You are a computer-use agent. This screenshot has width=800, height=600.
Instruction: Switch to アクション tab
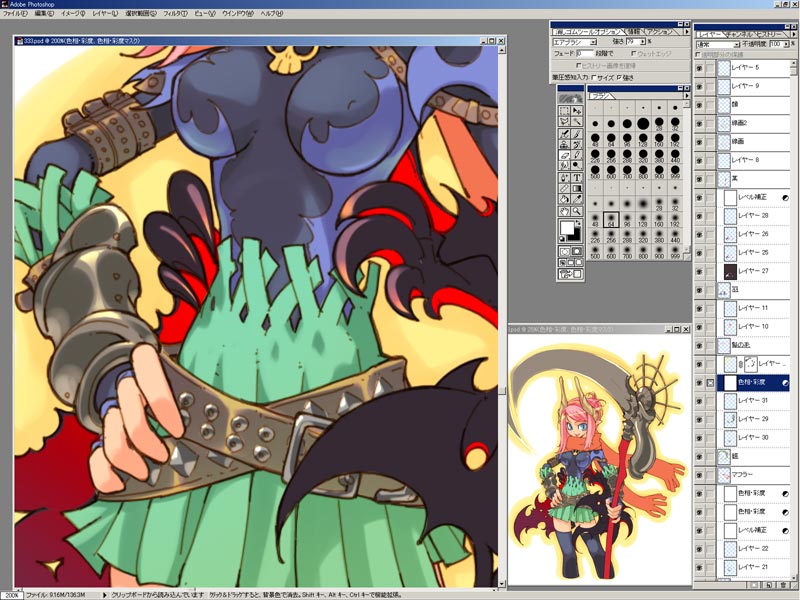coord(661,32)
